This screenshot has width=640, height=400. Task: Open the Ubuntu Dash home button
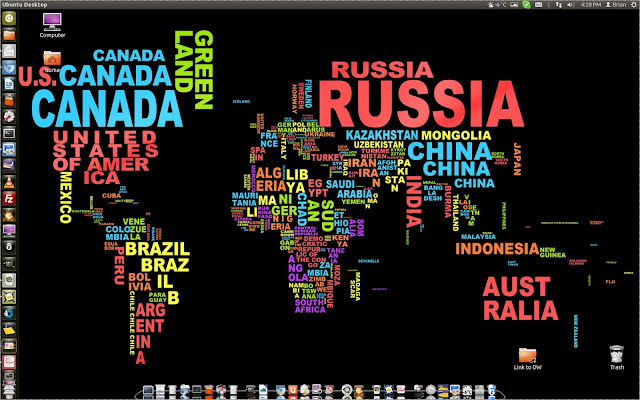click(x=9, y=18)
